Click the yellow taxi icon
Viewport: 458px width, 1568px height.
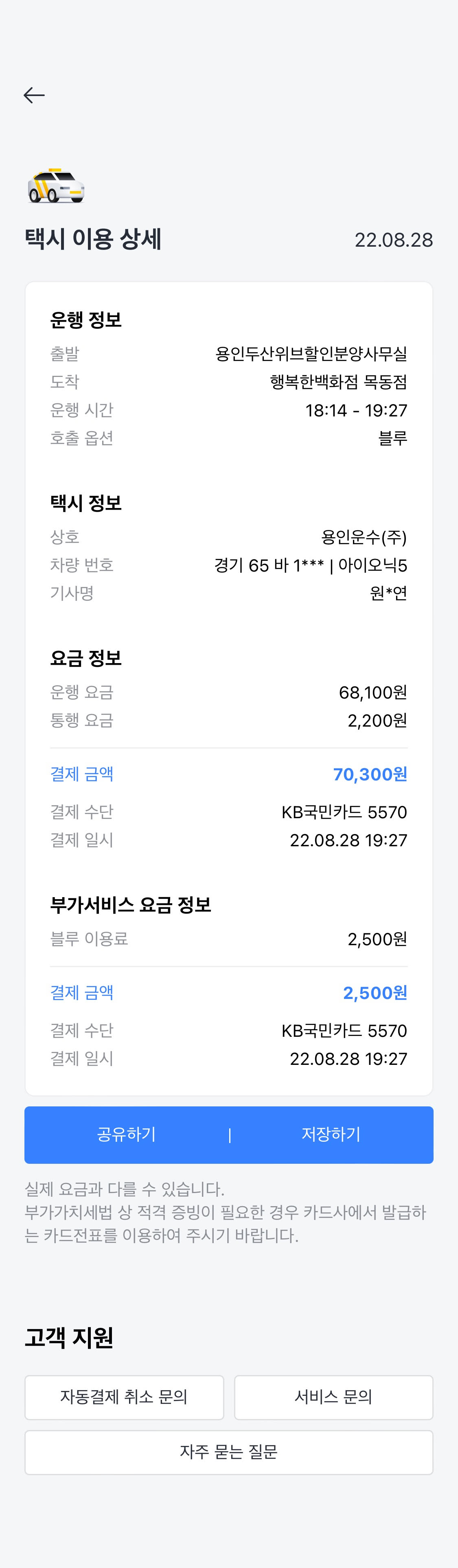click(x=56, y=186)
